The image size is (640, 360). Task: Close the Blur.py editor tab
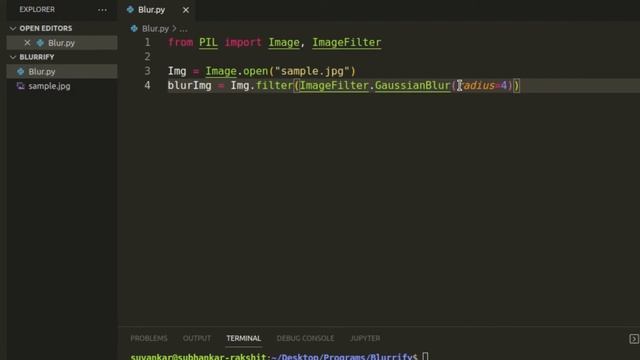click(x=186, y=10)
